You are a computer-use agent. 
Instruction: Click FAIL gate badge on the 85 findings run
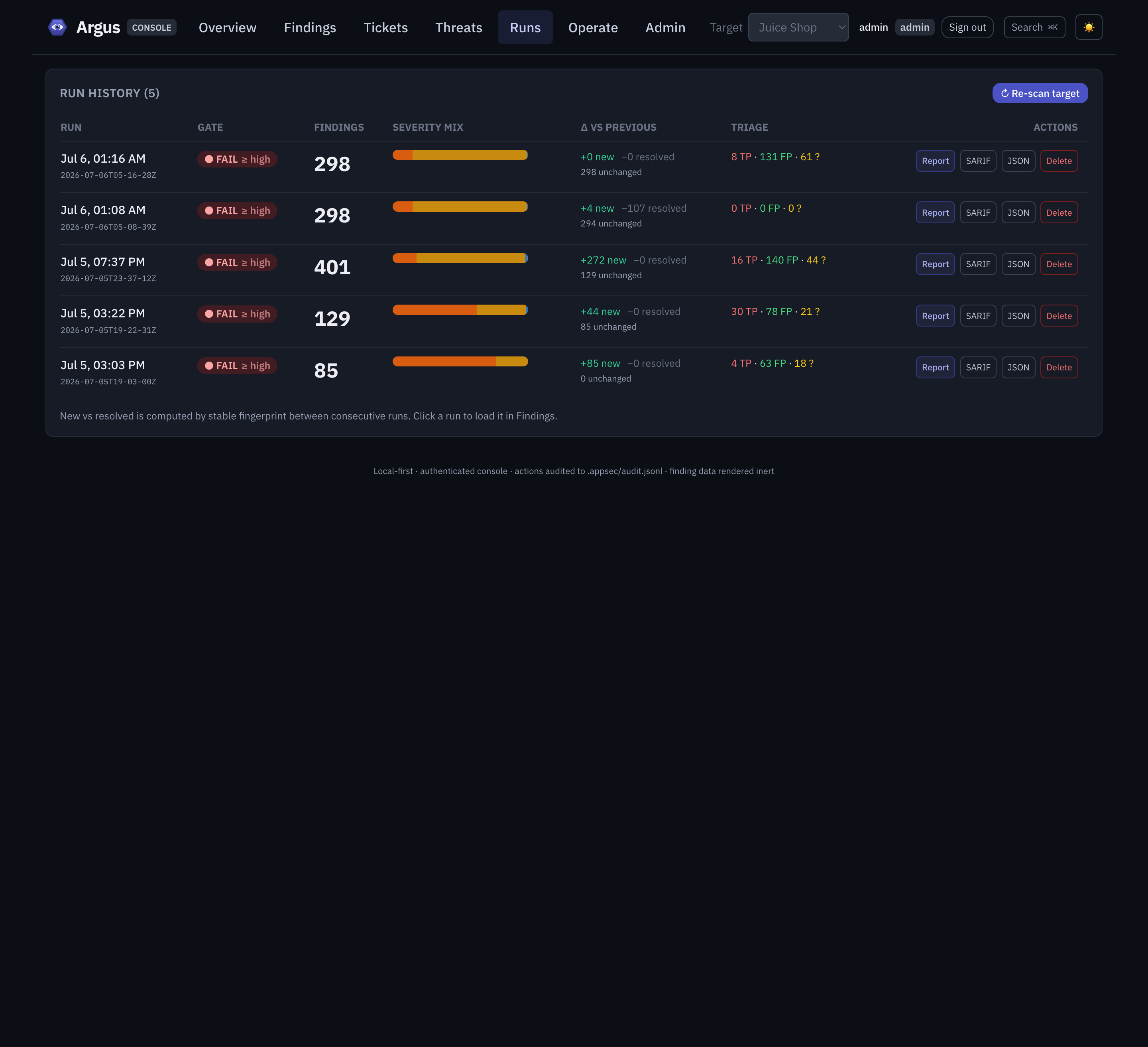pos(237,366)
